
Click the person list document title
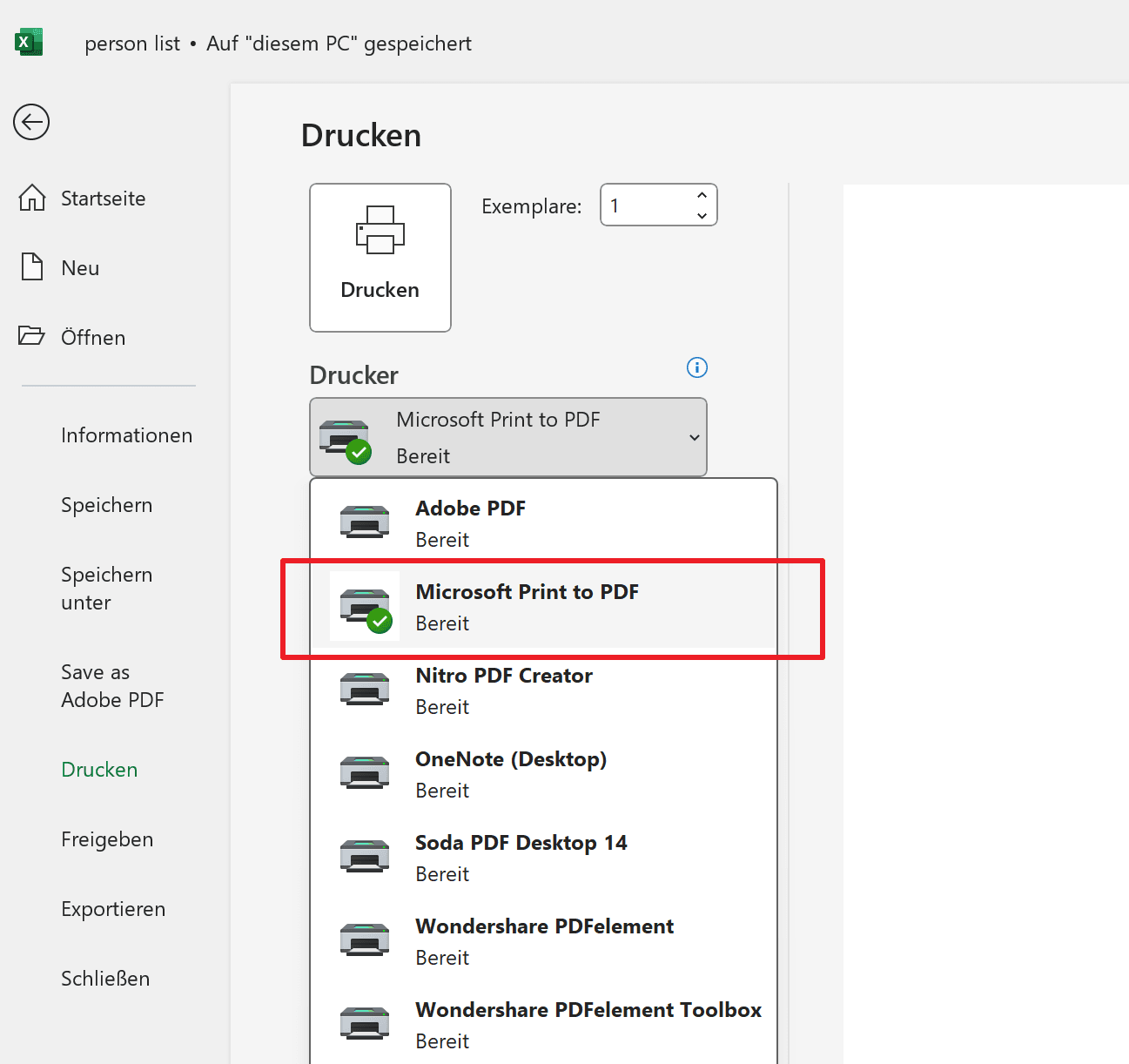pyautogui.click(x=132, y=44)
